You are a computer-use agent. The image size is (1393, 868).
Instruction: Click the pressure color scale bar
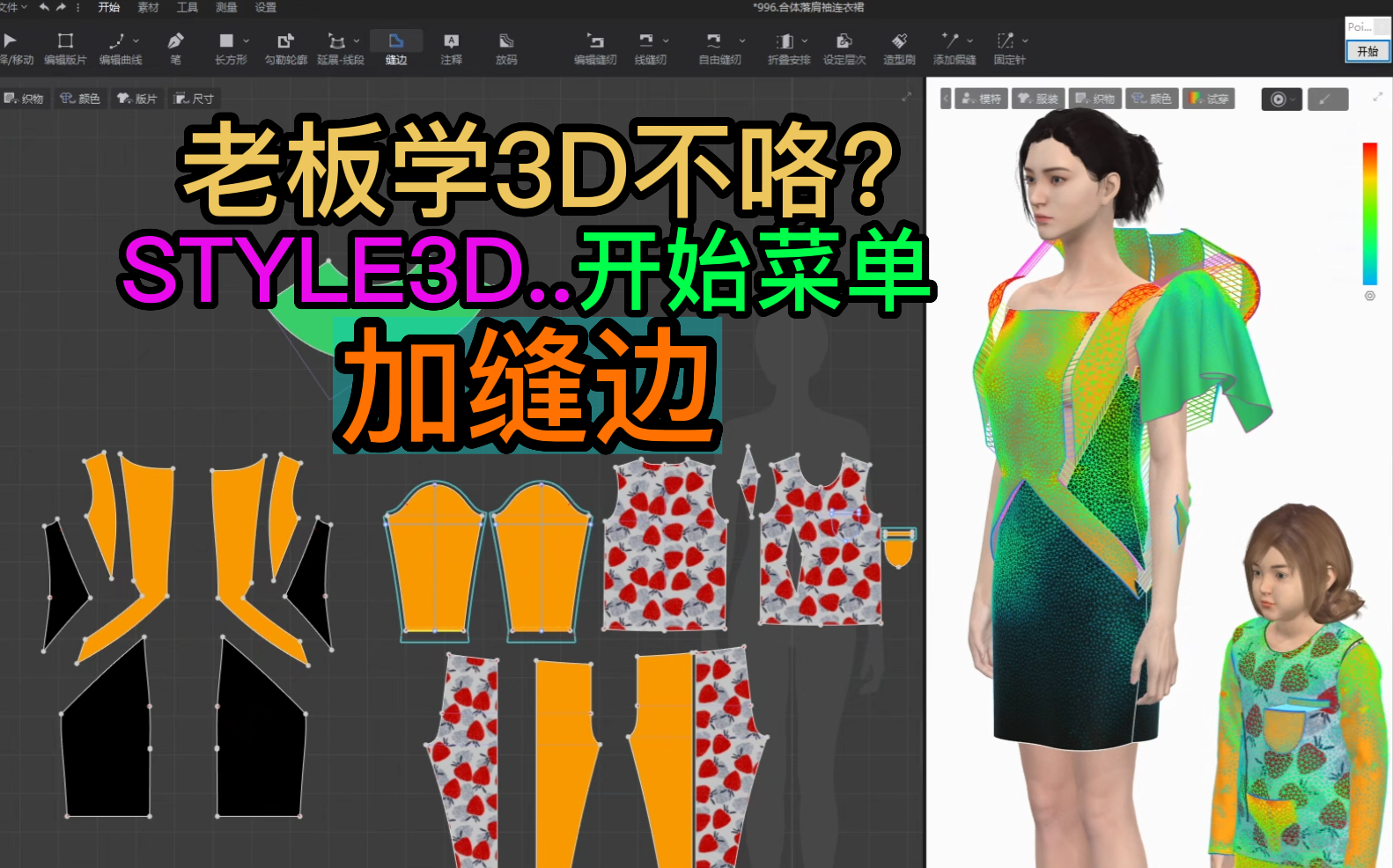(1370, 213)
